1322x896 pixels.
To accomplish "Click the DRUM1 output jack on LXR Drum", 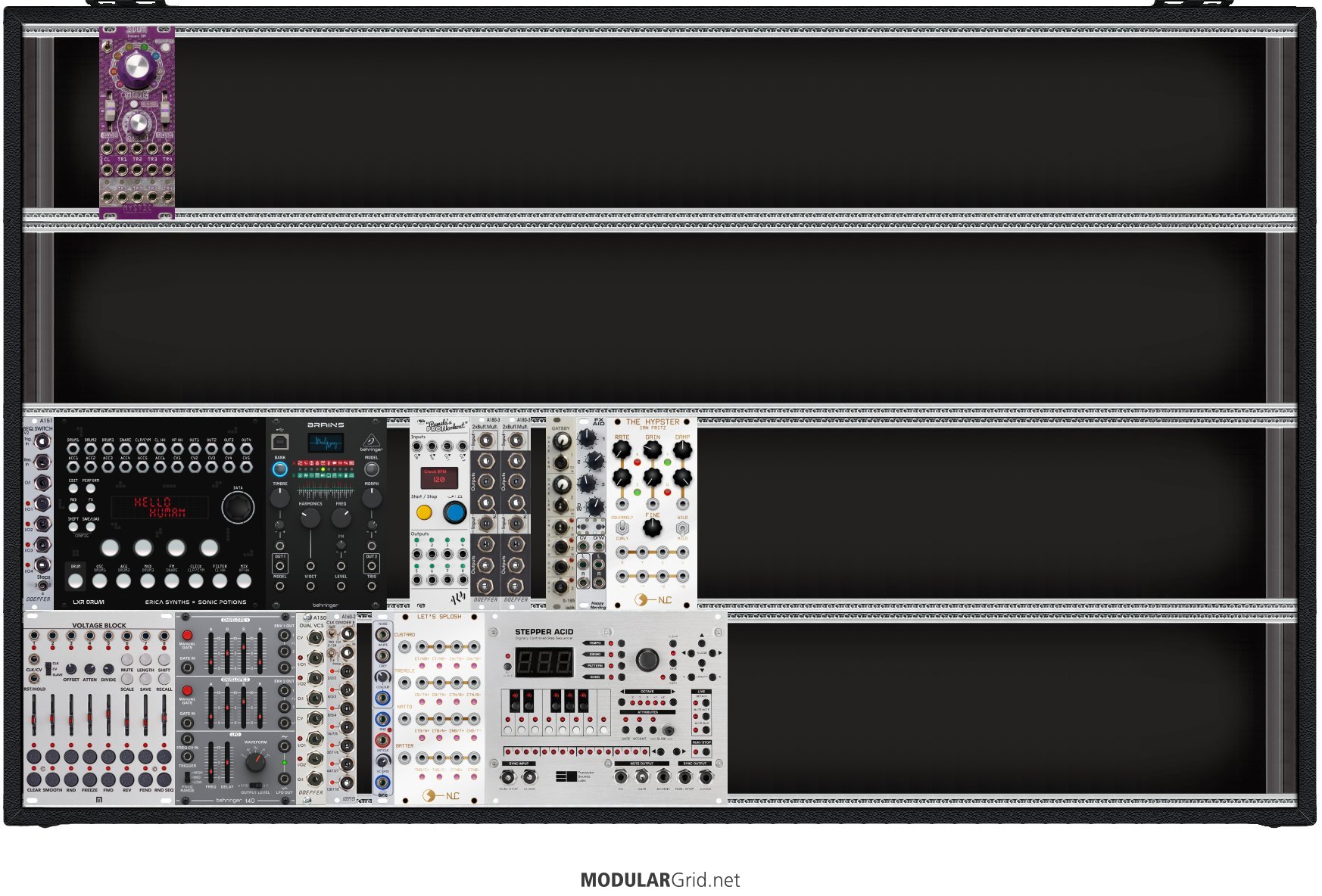I will click(x=73, y=449).
